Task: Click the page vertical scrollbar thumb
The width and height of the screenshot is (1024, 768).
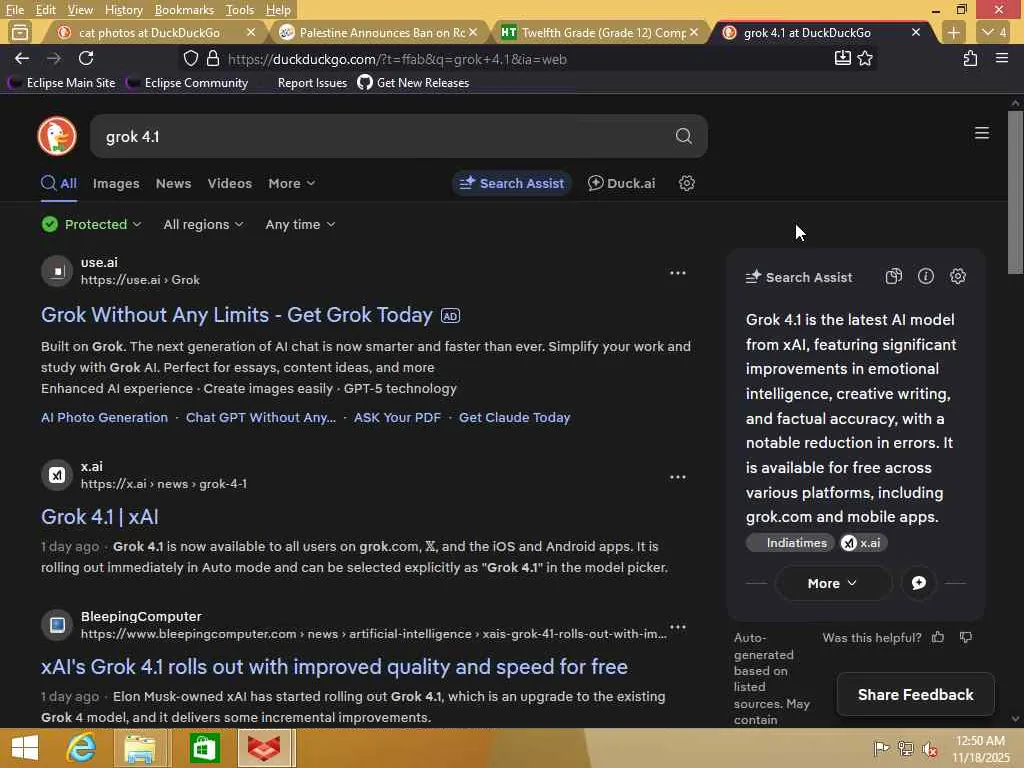Action: point(1015,193)
